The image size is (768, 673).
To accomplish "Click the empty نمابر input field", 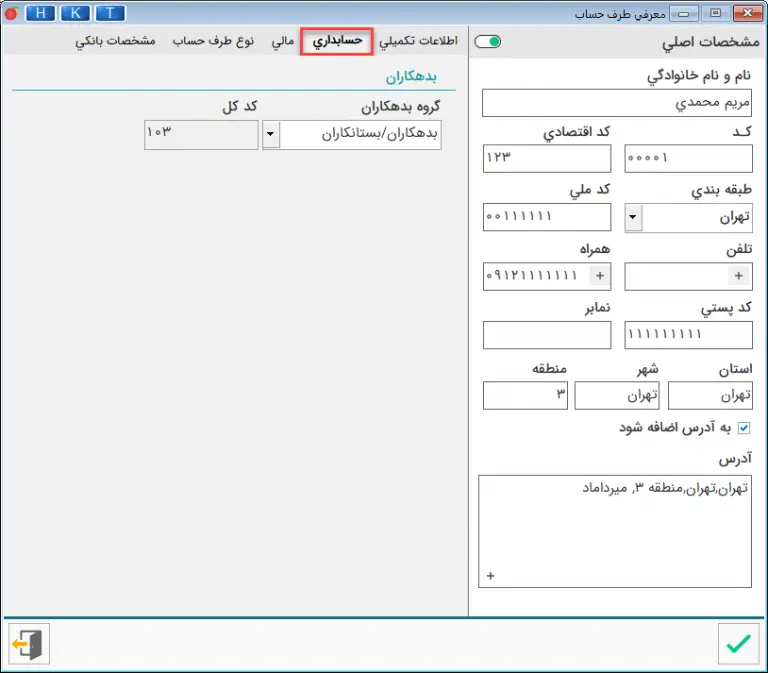I will [546, 335].
